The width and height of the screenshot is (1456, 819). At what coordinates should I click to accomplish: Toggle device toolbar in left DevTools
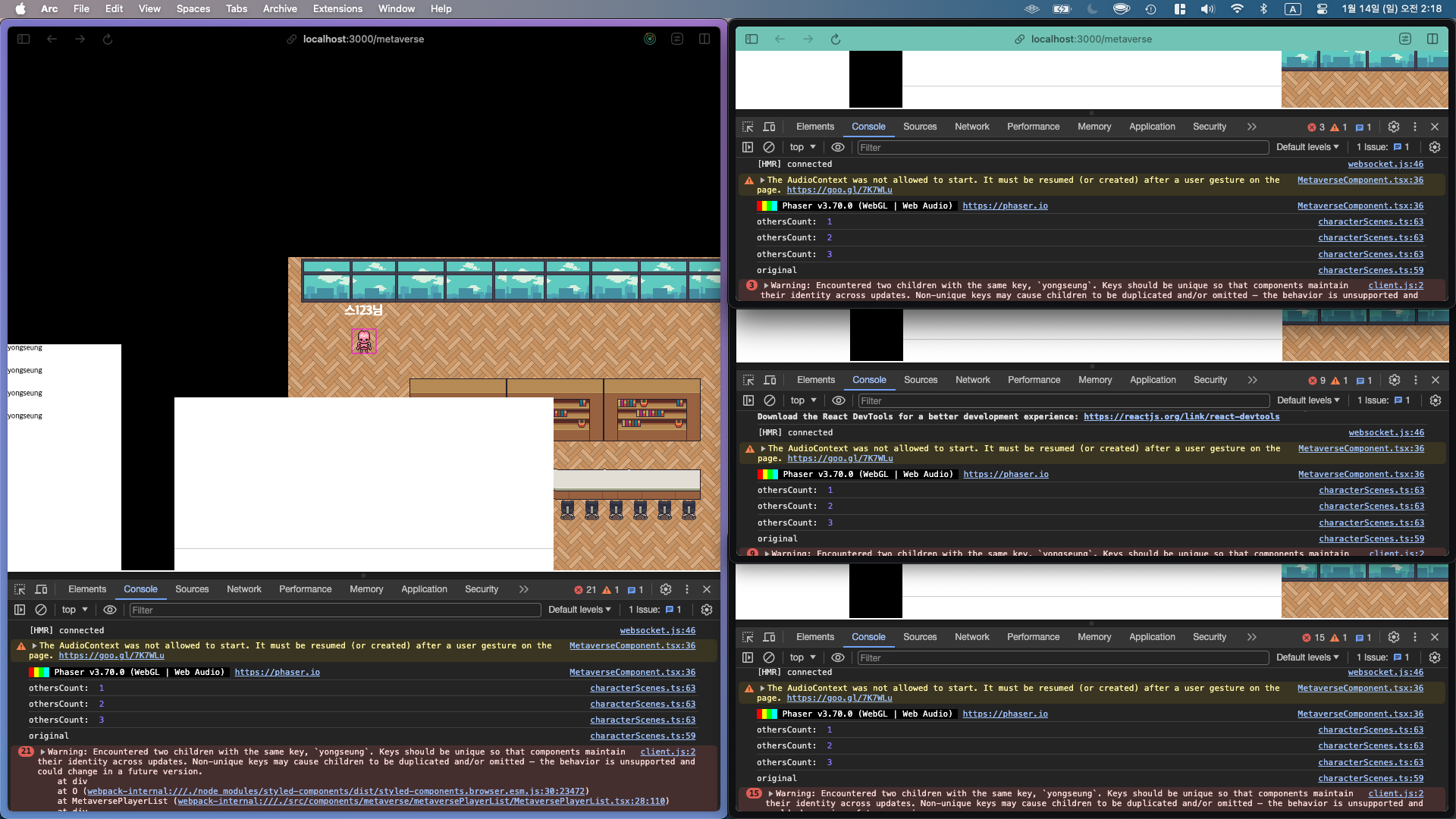[42, 589]
